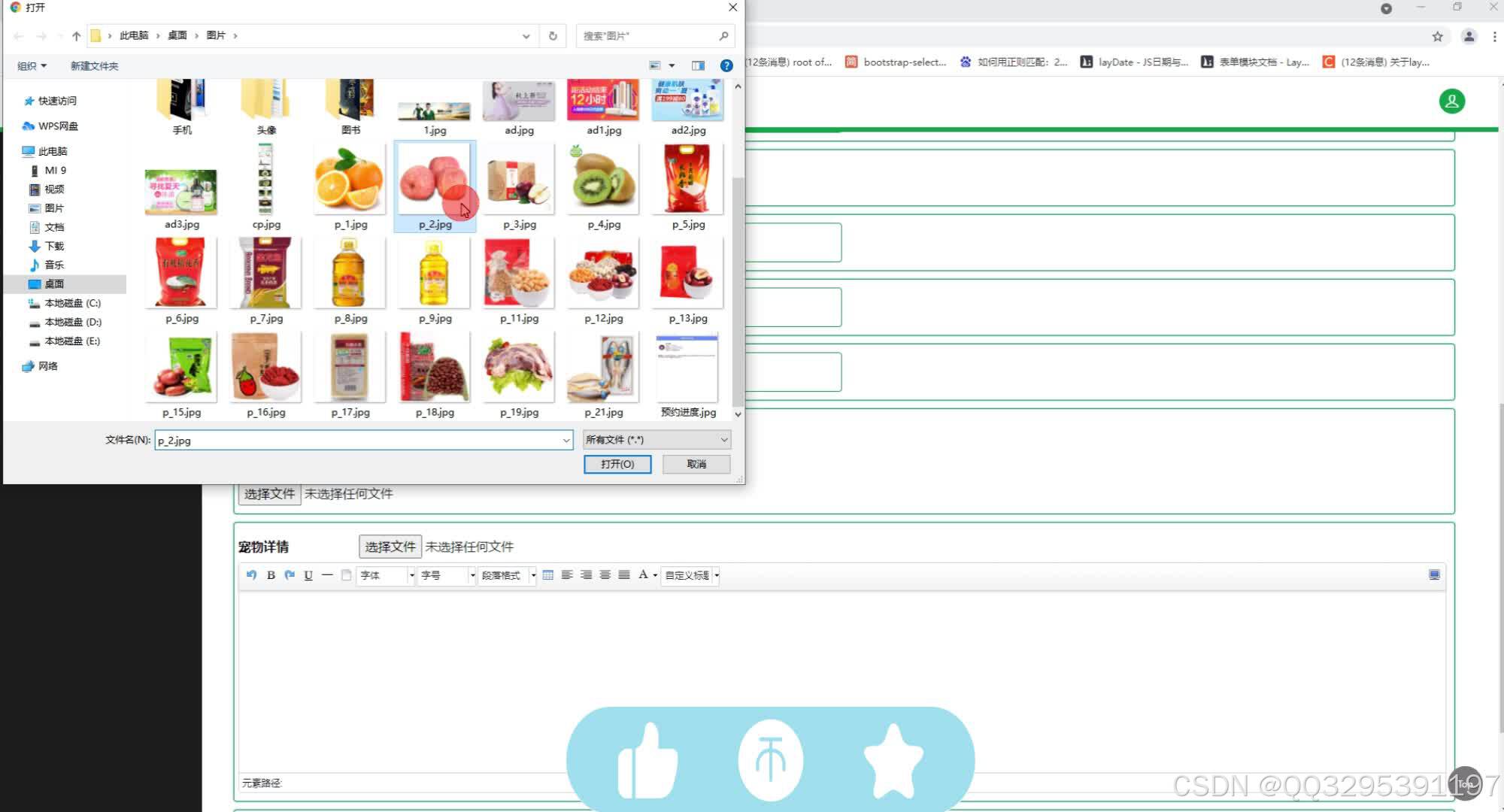Click the undo icon in the editor toolbar
This screenshot has width=1504, height=812.
(x=251, y=575)
